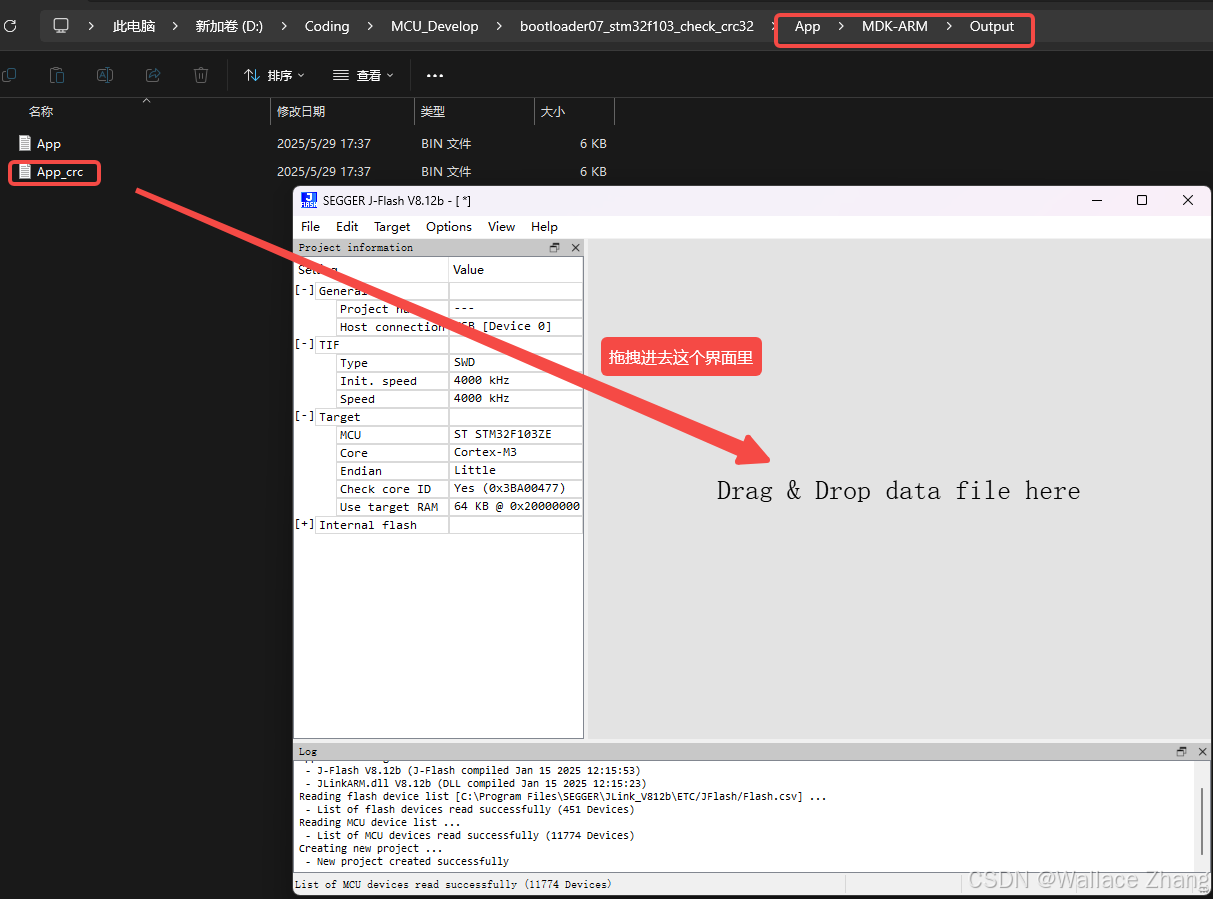Click the Drag & Drop data file area
Image resolution: width=1213 pixels, height=899 pixels.
(898, 490)
